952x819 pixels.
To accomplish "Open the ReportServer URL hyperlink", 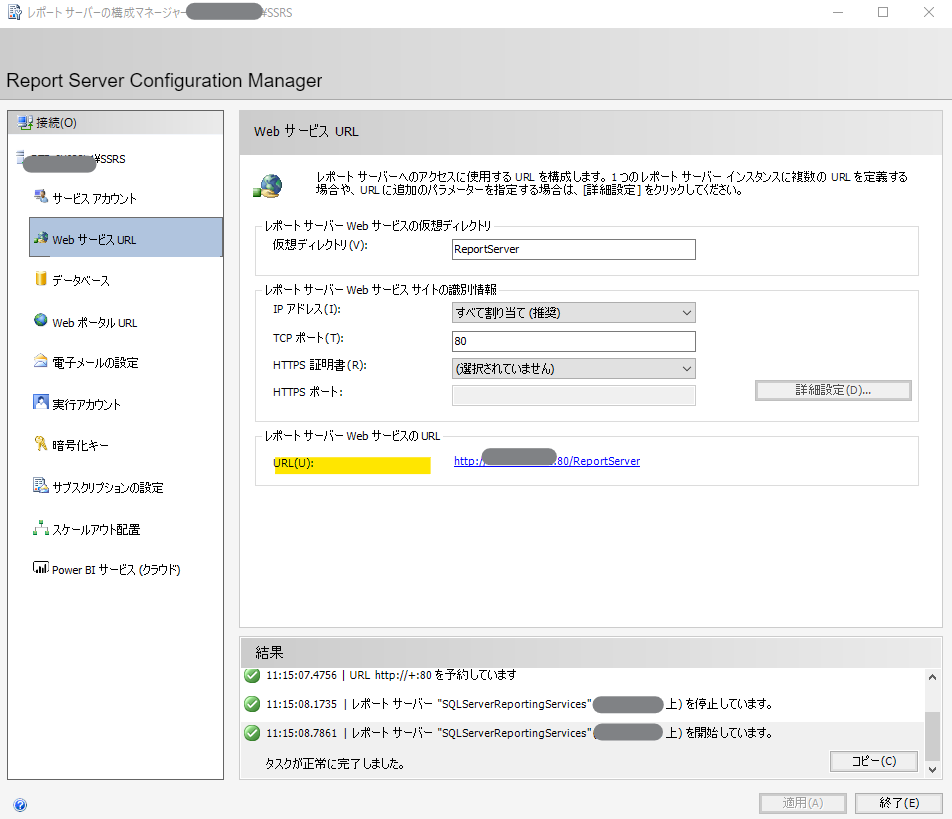I will click(547, 461).
